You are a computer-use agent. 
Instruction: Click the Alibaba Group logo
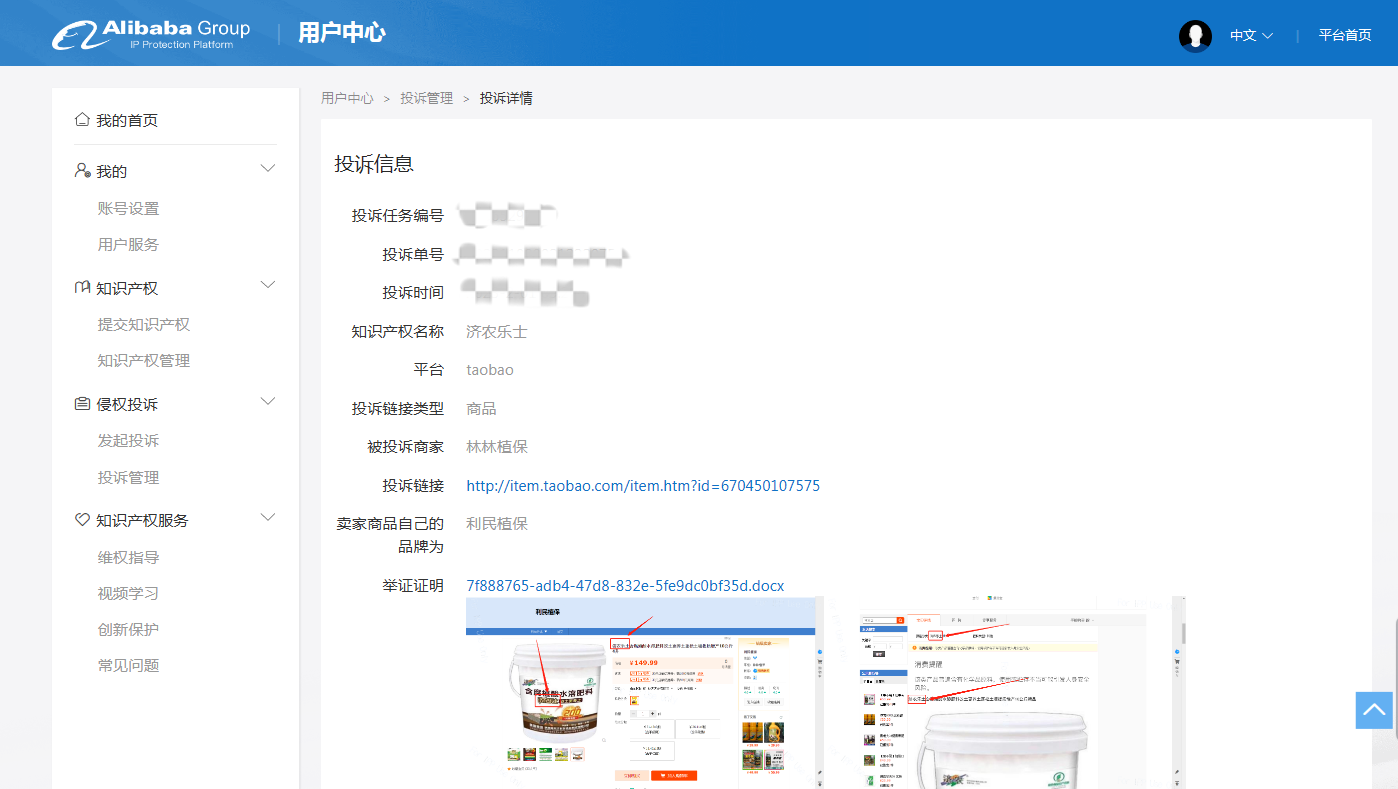[x=151, y=33]
